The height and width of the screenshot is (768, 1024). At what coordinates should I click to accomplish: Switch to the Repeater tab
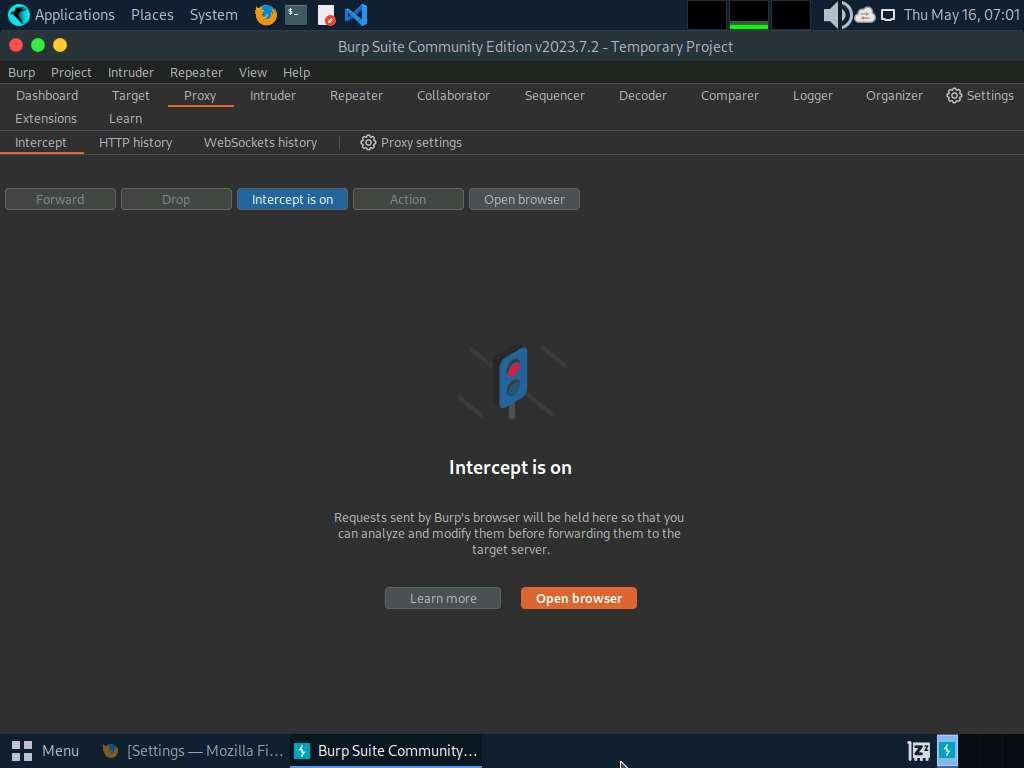pos(356,95)
